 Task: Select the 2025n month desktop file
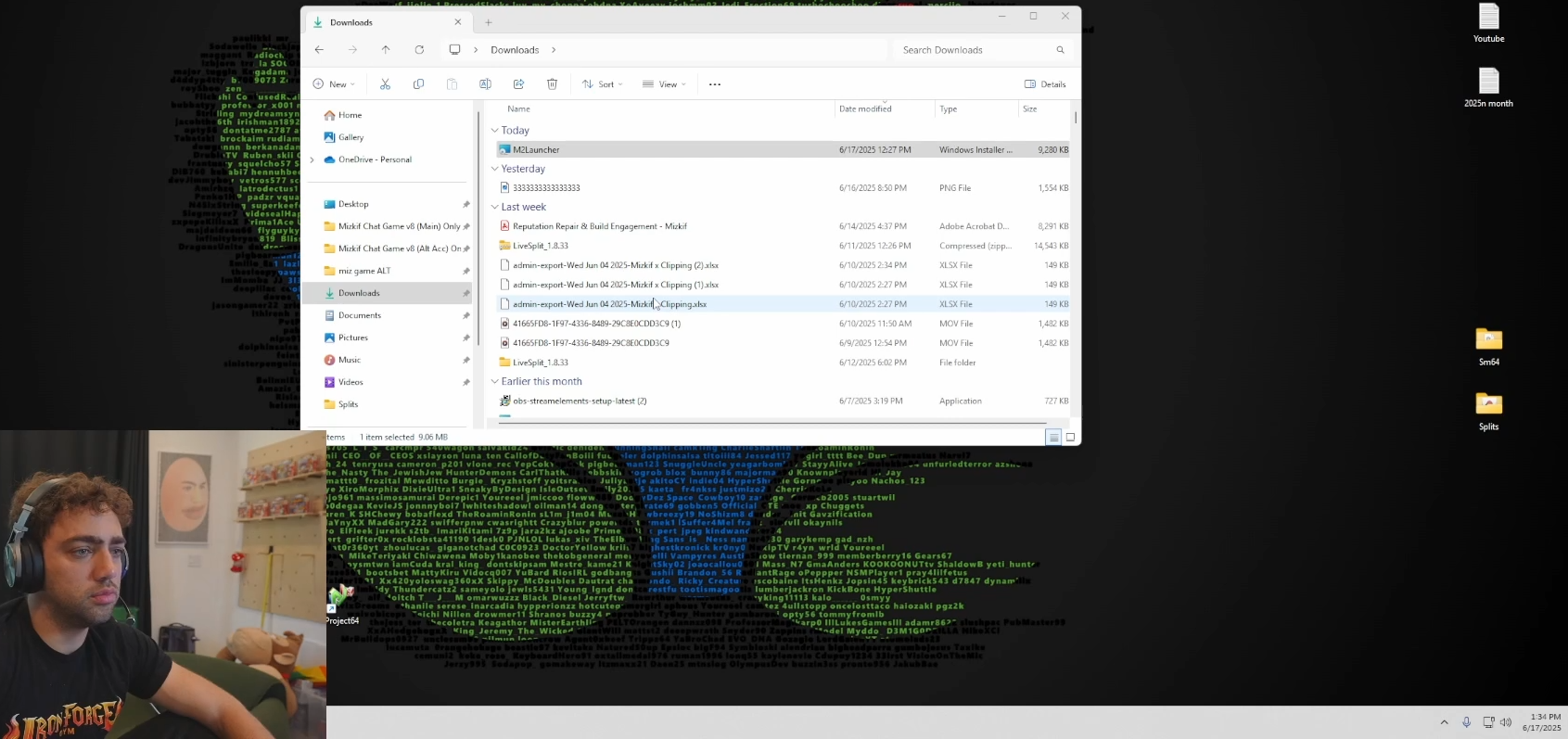tap(1489, 88)
